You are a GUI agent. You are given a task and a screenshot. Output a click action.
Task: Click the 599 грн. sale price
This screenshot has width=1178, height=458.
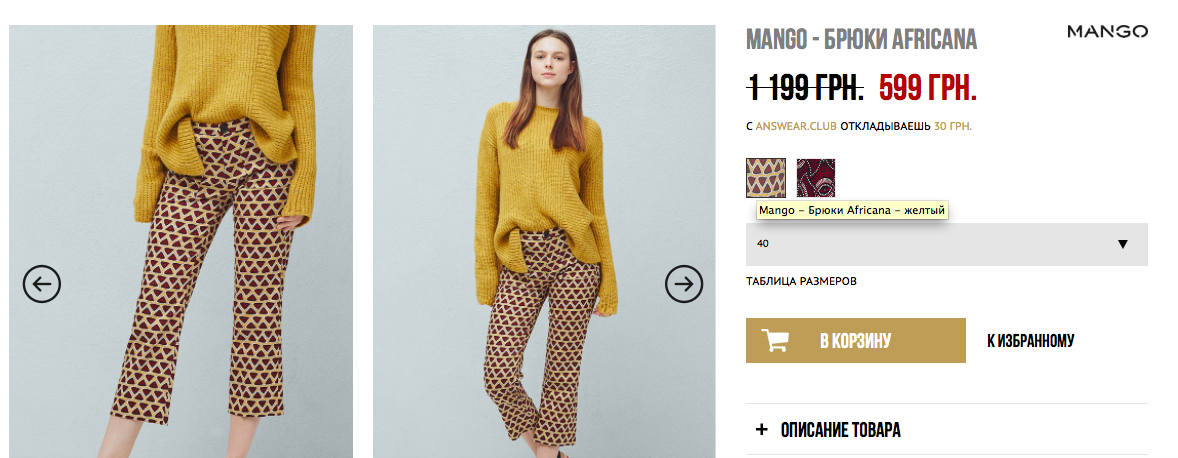pyautogui.click(x=928, y=89)
